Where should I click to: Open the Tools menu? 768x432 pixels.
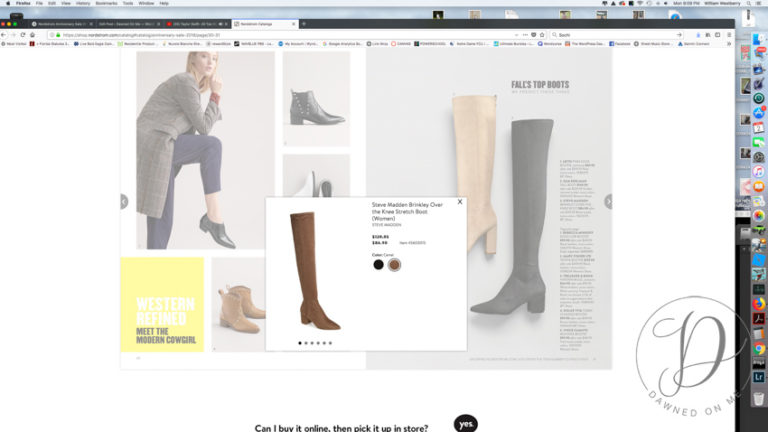click(x=128, y=3)
